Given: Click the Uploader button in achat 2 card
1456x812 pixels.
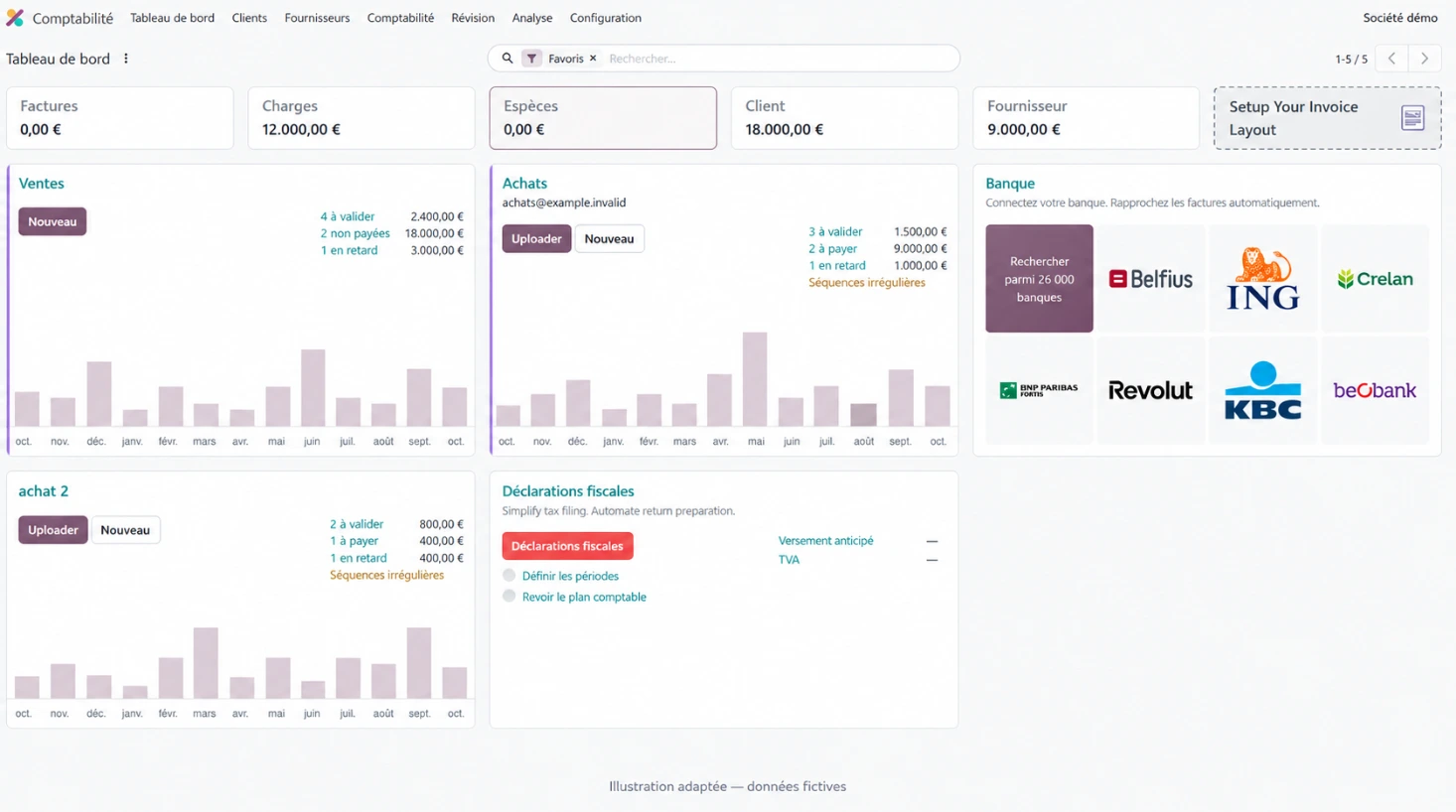Looking at the screenshot, I should pos(53,530).
